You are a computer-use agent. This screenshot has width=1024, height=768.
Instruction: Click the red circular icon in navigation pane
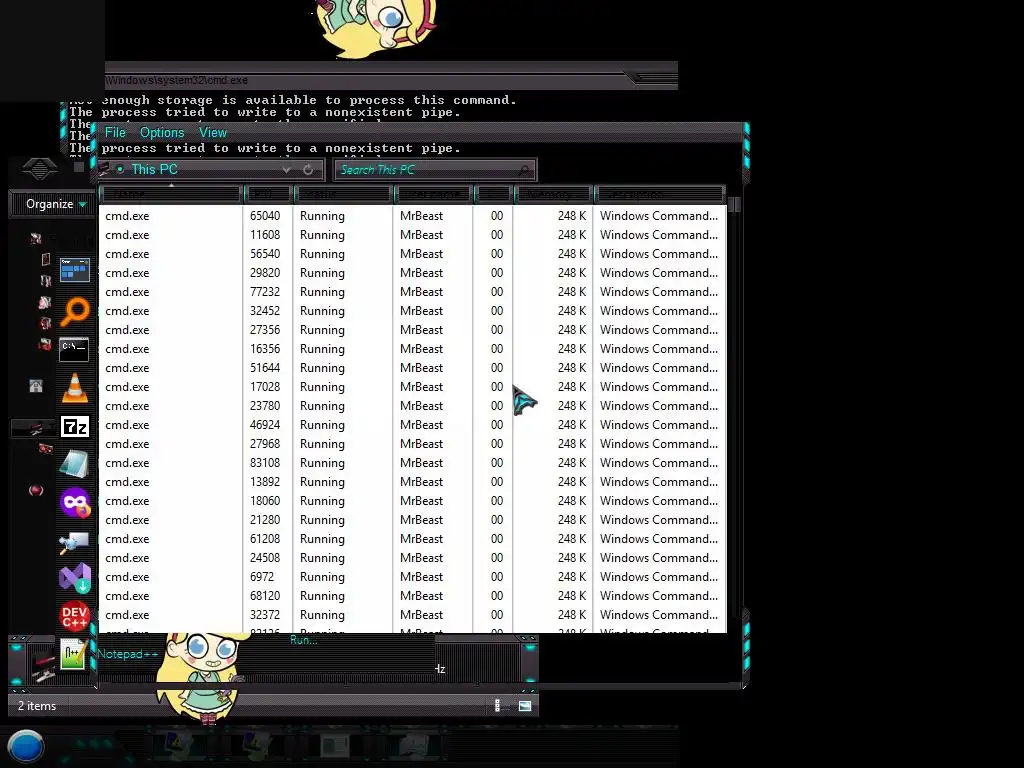pos(36,490)
